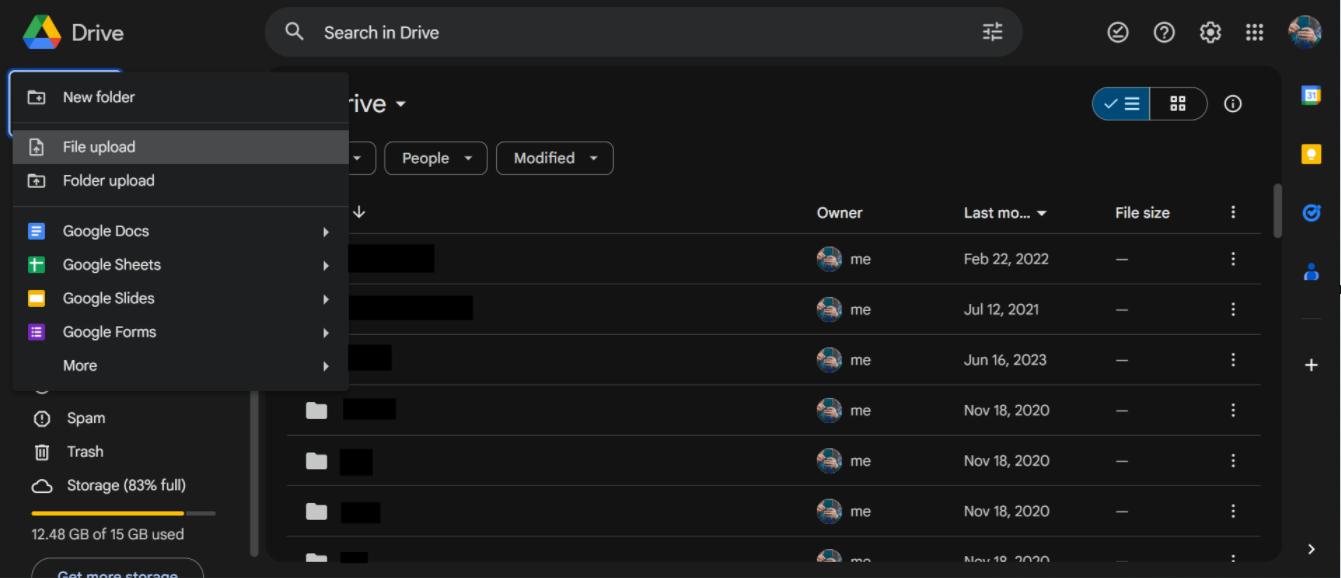Image resolution: width=1341 pixels, height=578 pixels.
Task: Open the My Drive title dropdown arrow
Action: (x=401, y=104)
